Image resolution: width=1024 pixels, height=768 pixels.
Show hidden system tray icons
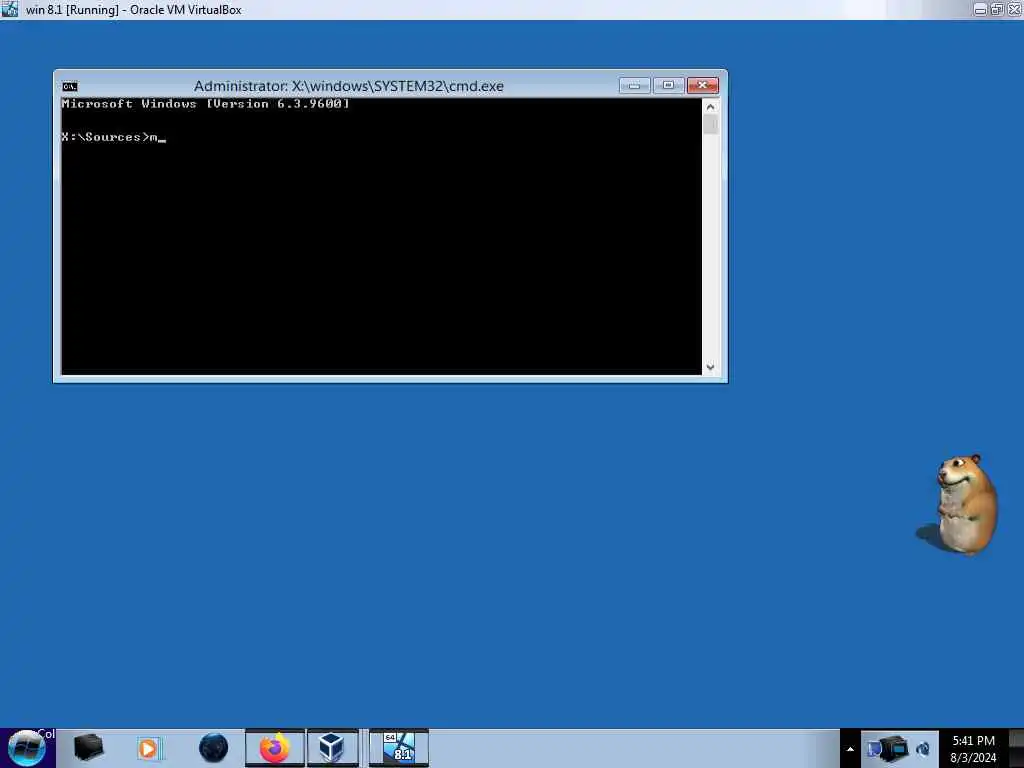pyautogui.click(x=850, y=749)
